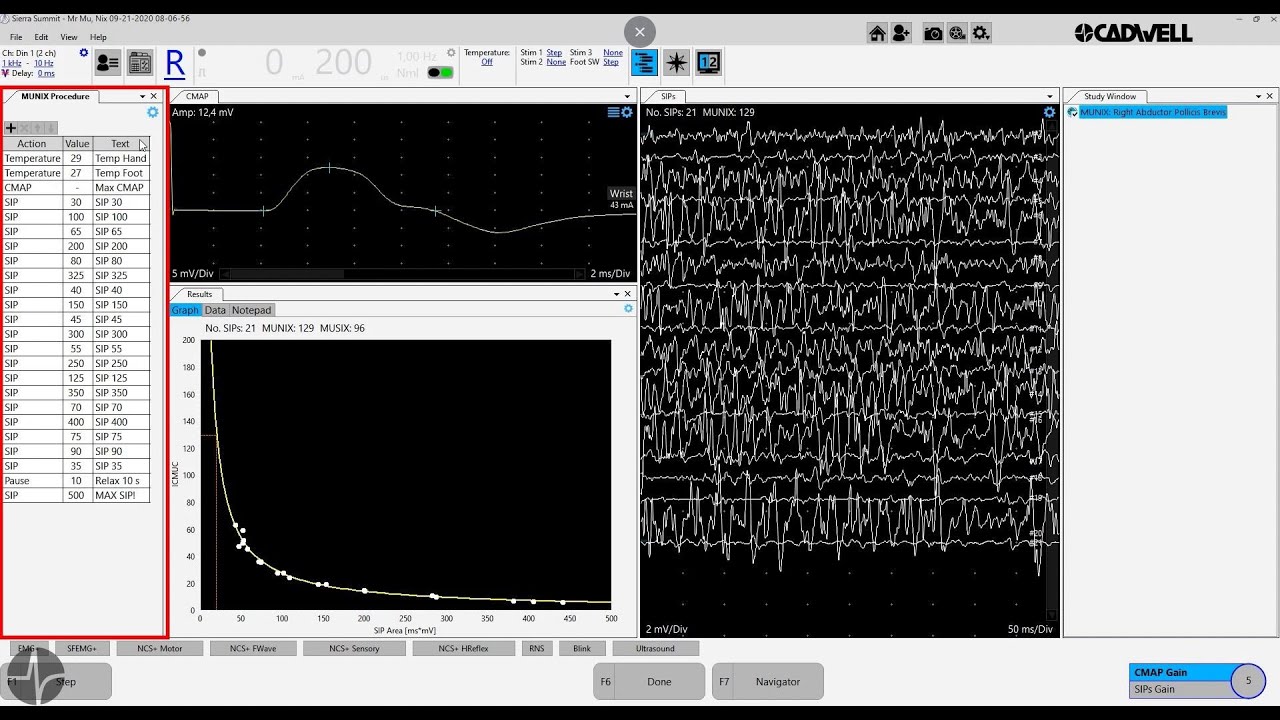1280x720 pixels.
Task: Open the SFEMG+ protocol
Action: point(82,648)
